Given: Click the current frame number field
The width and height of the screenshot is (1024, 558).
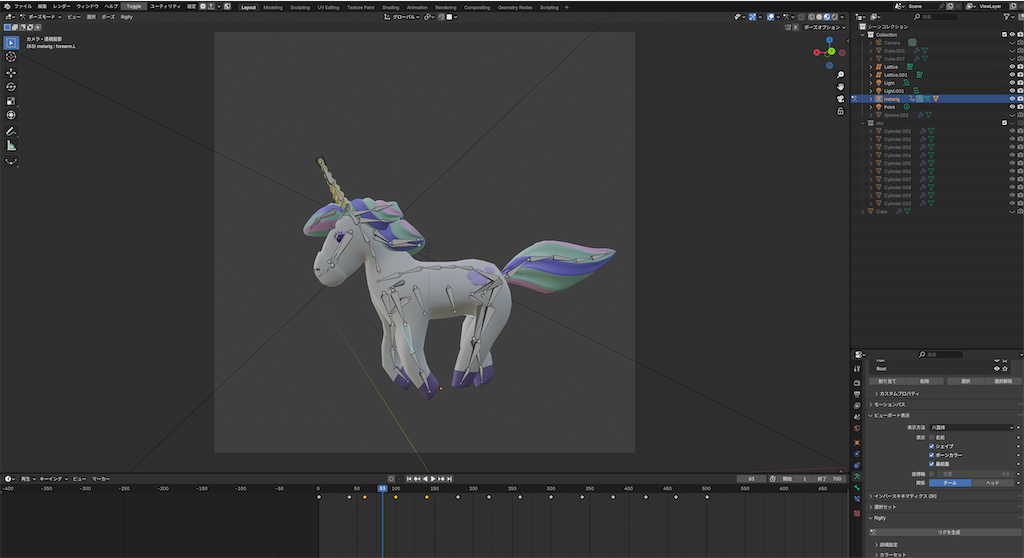Looking at the screenshot, I should pos(751,479).
